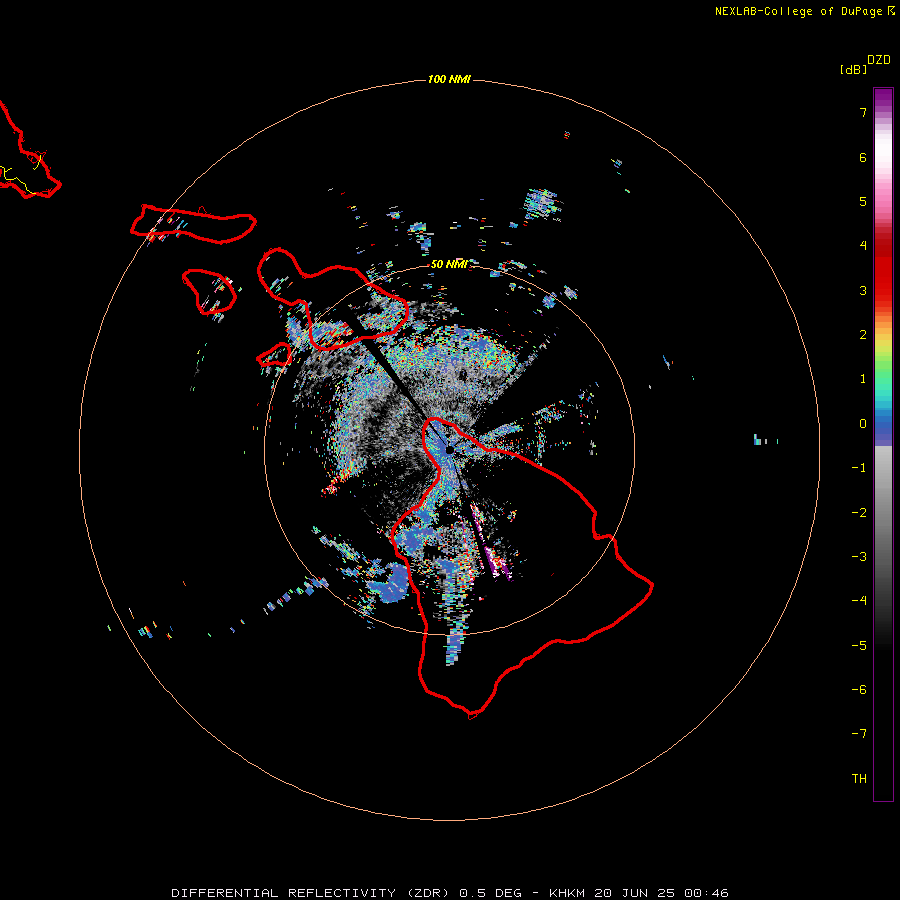The width and height of the screenshot is (900, 900).
Task: Click the -5 value on the color scale
Action: [859, 646]
